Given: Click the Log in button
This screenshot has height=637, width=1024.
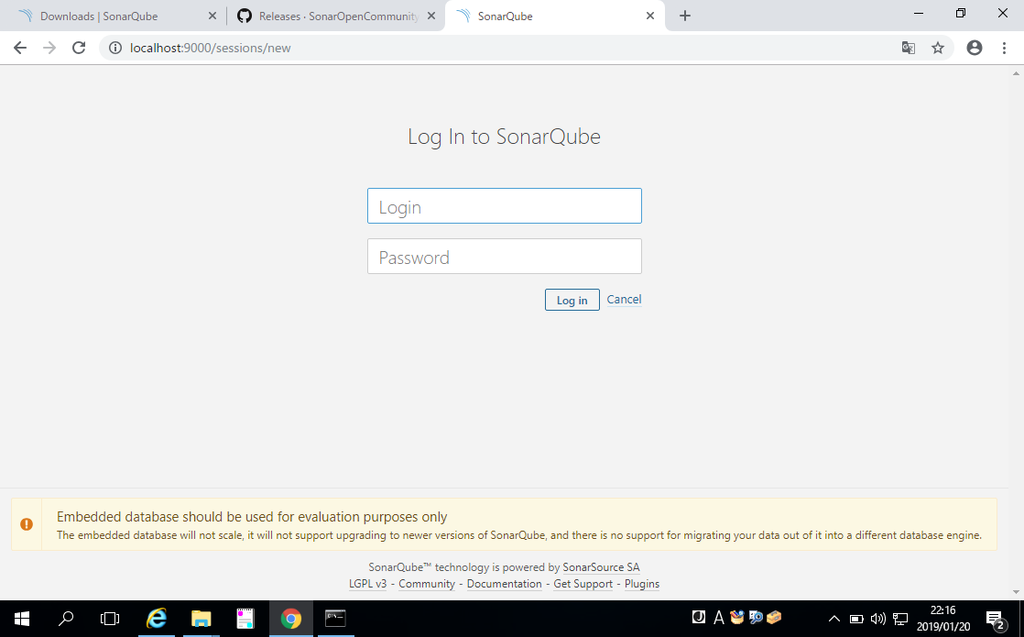Looking at the screenshot, I should pos(572,300).
